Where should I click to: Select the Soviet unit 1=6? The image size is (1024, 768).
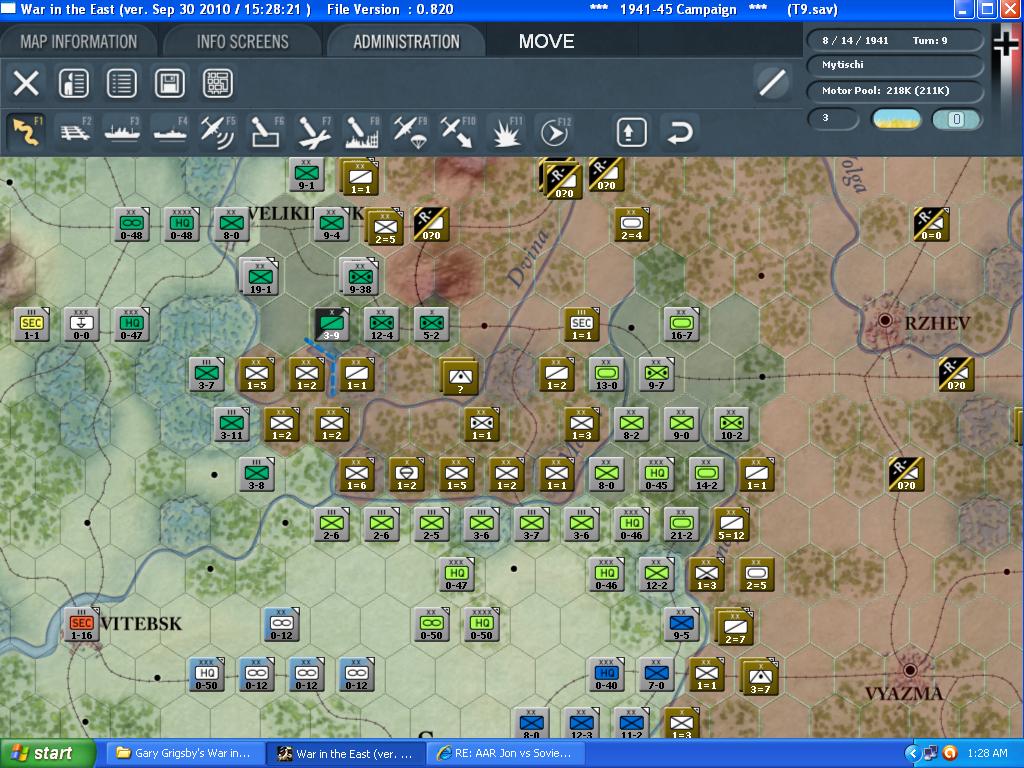coord(357,475)
